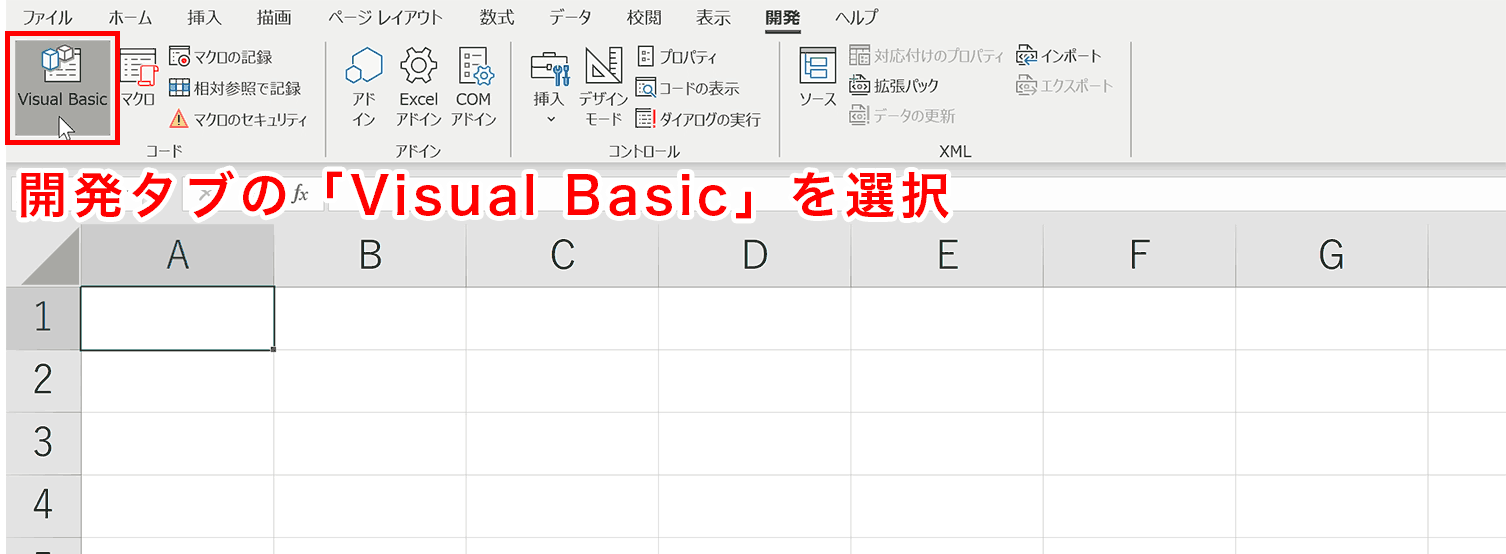Select column G header
Image resolution: width=1506 pixels, height=554 pixels.
click(x=1331, y=256)
